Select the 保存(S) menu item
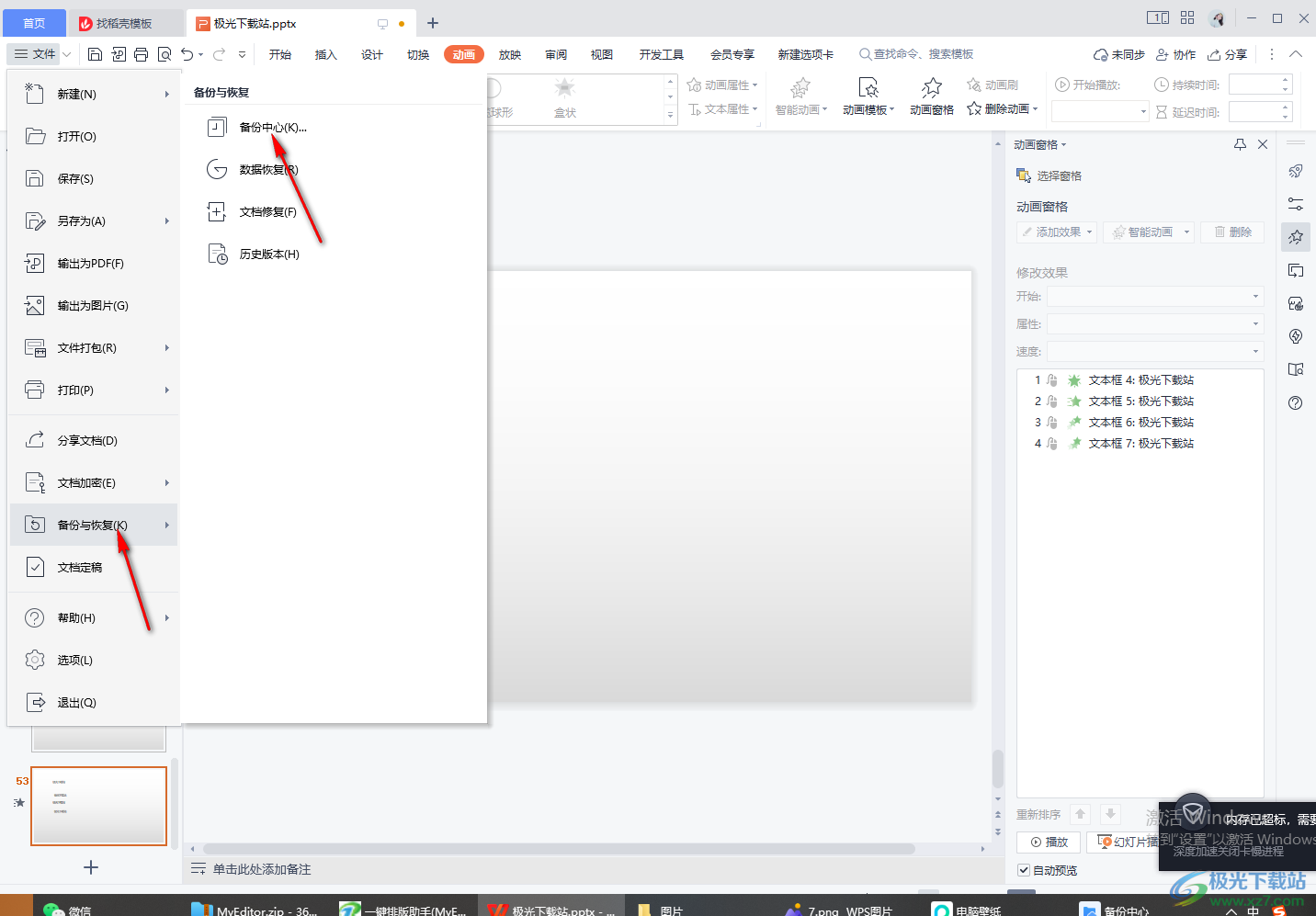The height and width of the screenshot is (916, 1316). 93,178
